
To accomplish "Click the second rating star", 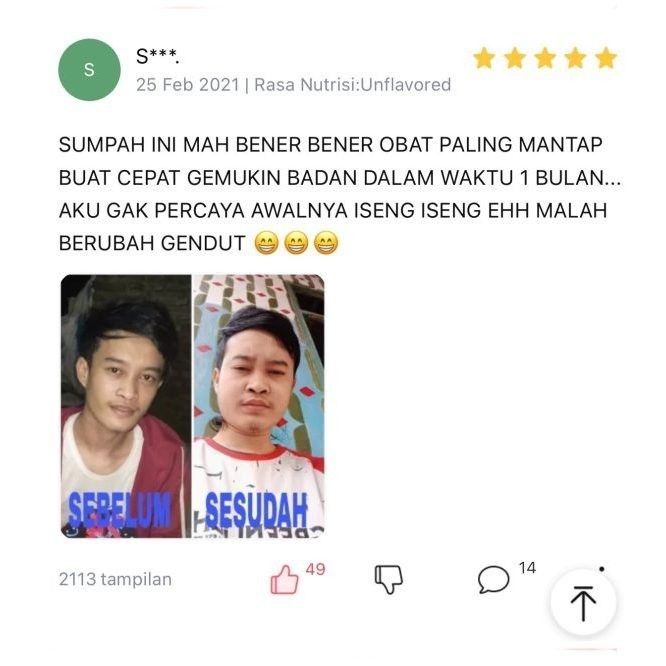I will point(515,58).
